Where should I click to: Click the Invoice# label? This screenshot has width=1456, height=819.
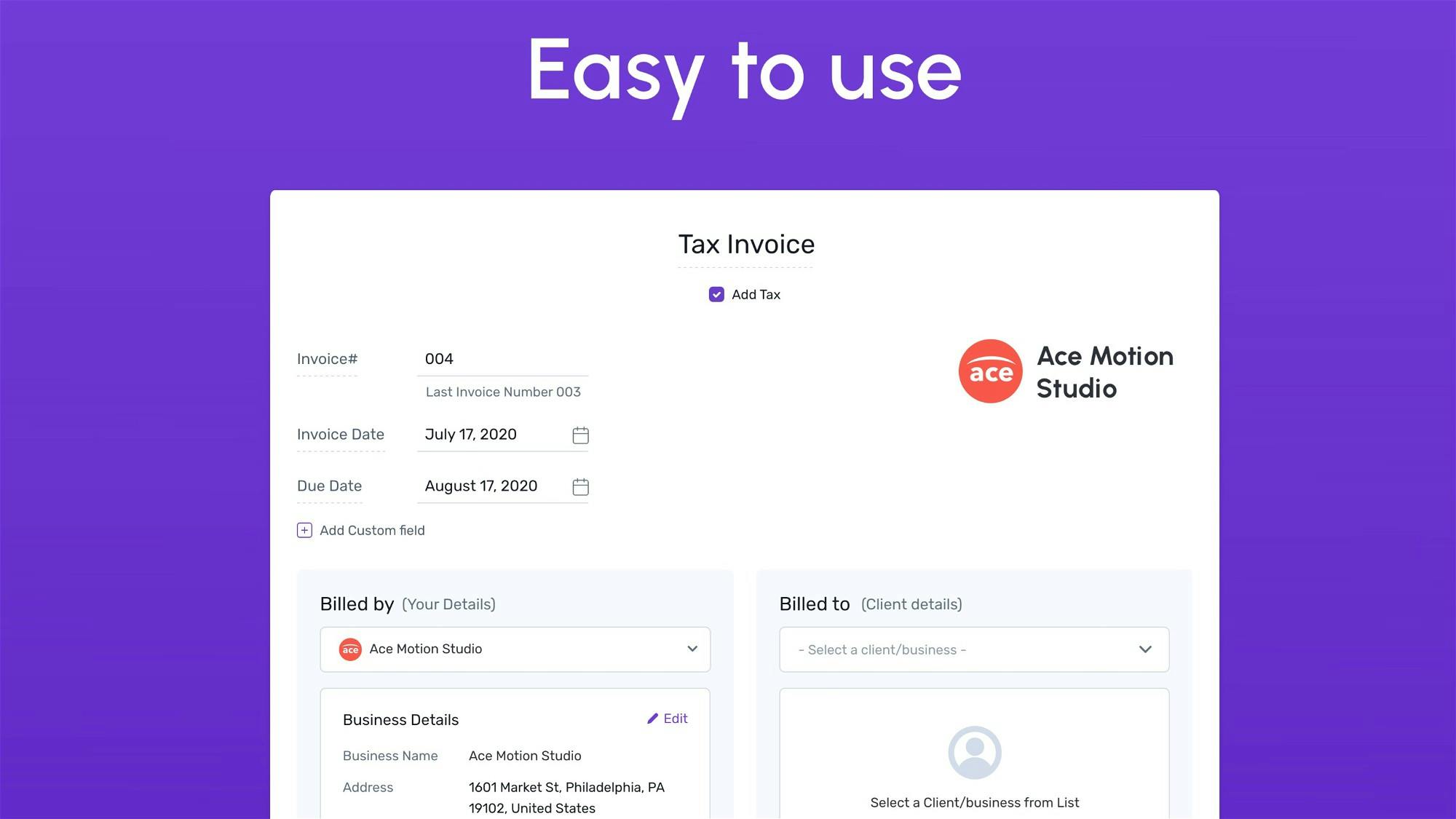[x=327, y=359]
